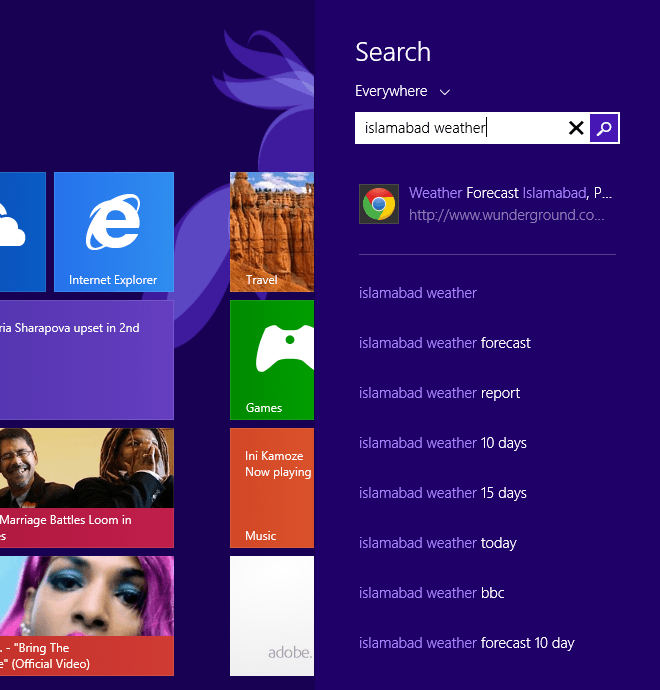Open the cloud tile
Screen dimensions: 660x690
coord(23,232)
